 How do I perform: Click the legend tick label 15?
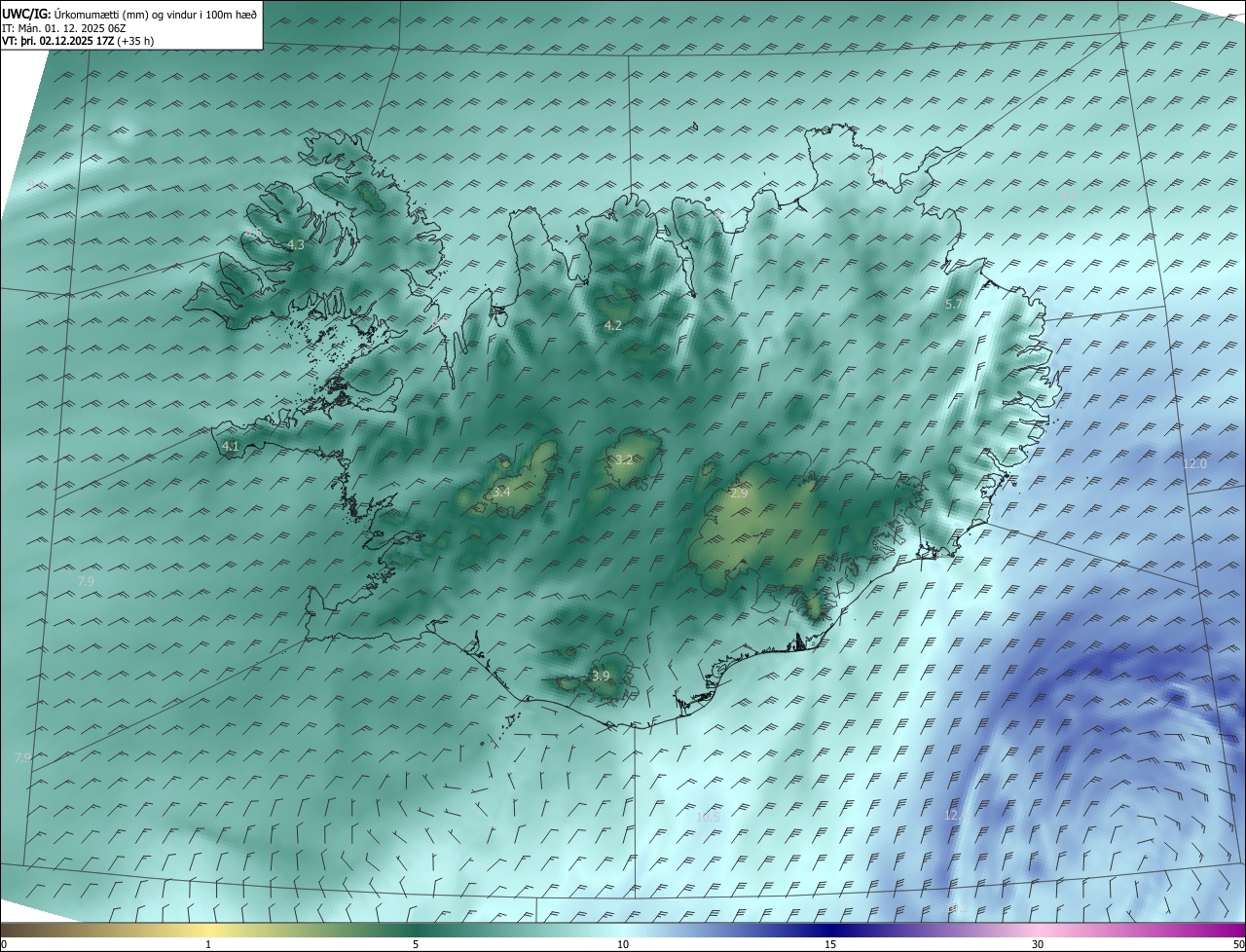pos(830,945)
